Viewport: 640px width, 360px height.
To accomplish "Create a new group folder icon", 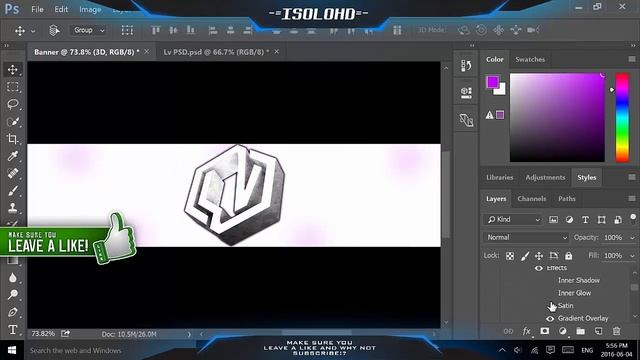I will (x=580, y=331).
